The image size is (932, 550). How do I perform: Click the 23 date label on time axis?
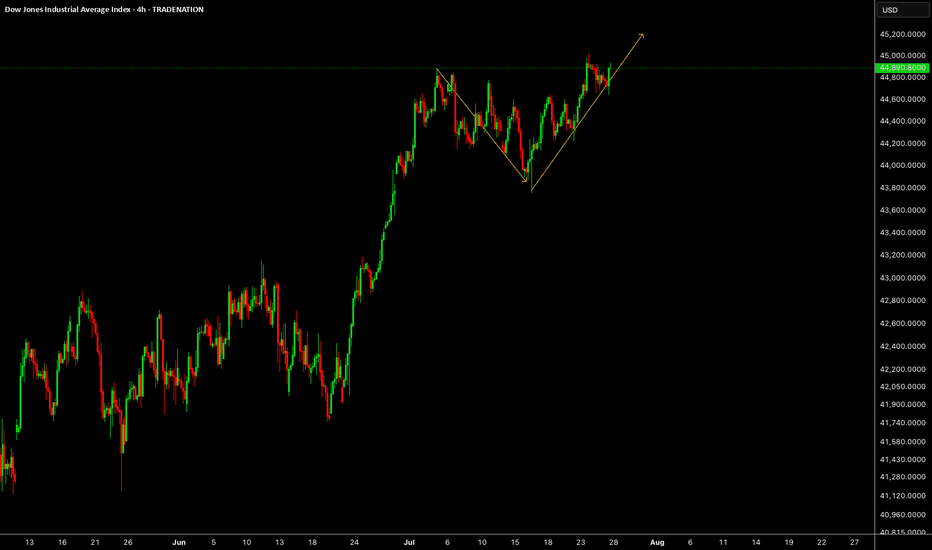click(x=581, y=542)
